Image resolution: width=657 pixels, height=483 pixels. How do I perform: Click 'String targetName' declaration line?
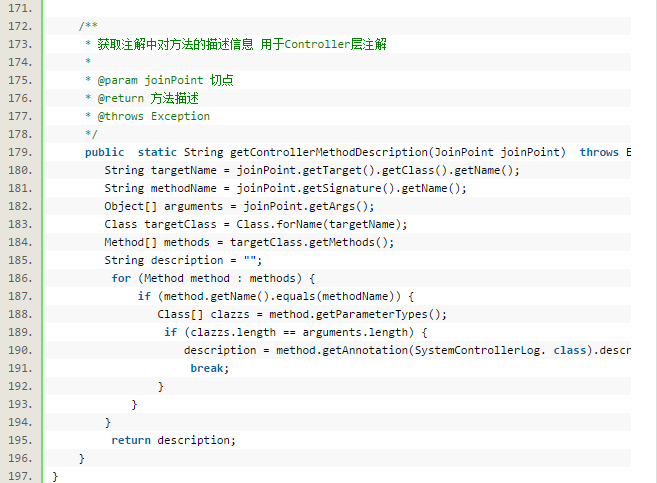[x=312, y=170]
